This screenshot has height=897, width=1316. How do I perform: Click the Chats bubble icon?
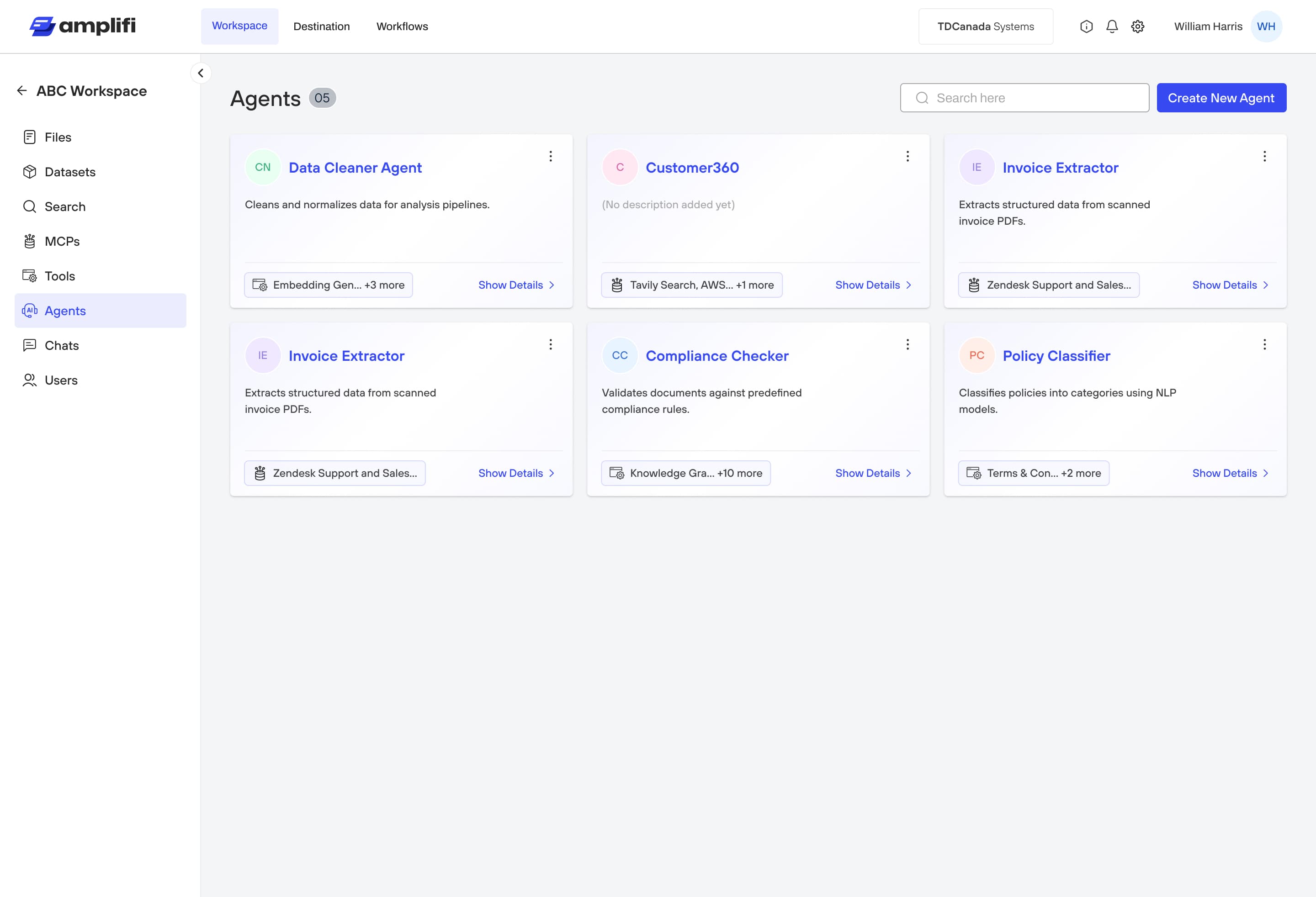point(29,345)
